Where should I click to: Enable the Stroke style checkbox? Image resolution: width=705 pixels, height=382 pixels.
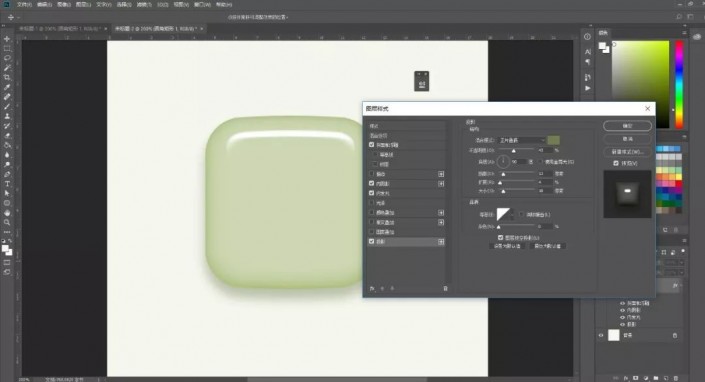[x=371, y=174]
